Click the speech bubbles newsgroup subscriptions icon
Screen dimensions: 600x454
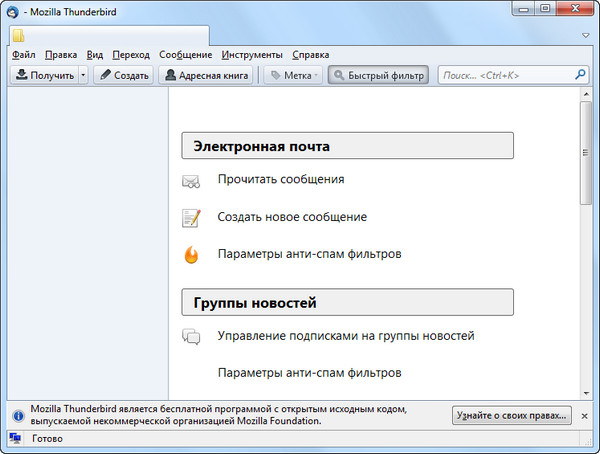point(191,337)
